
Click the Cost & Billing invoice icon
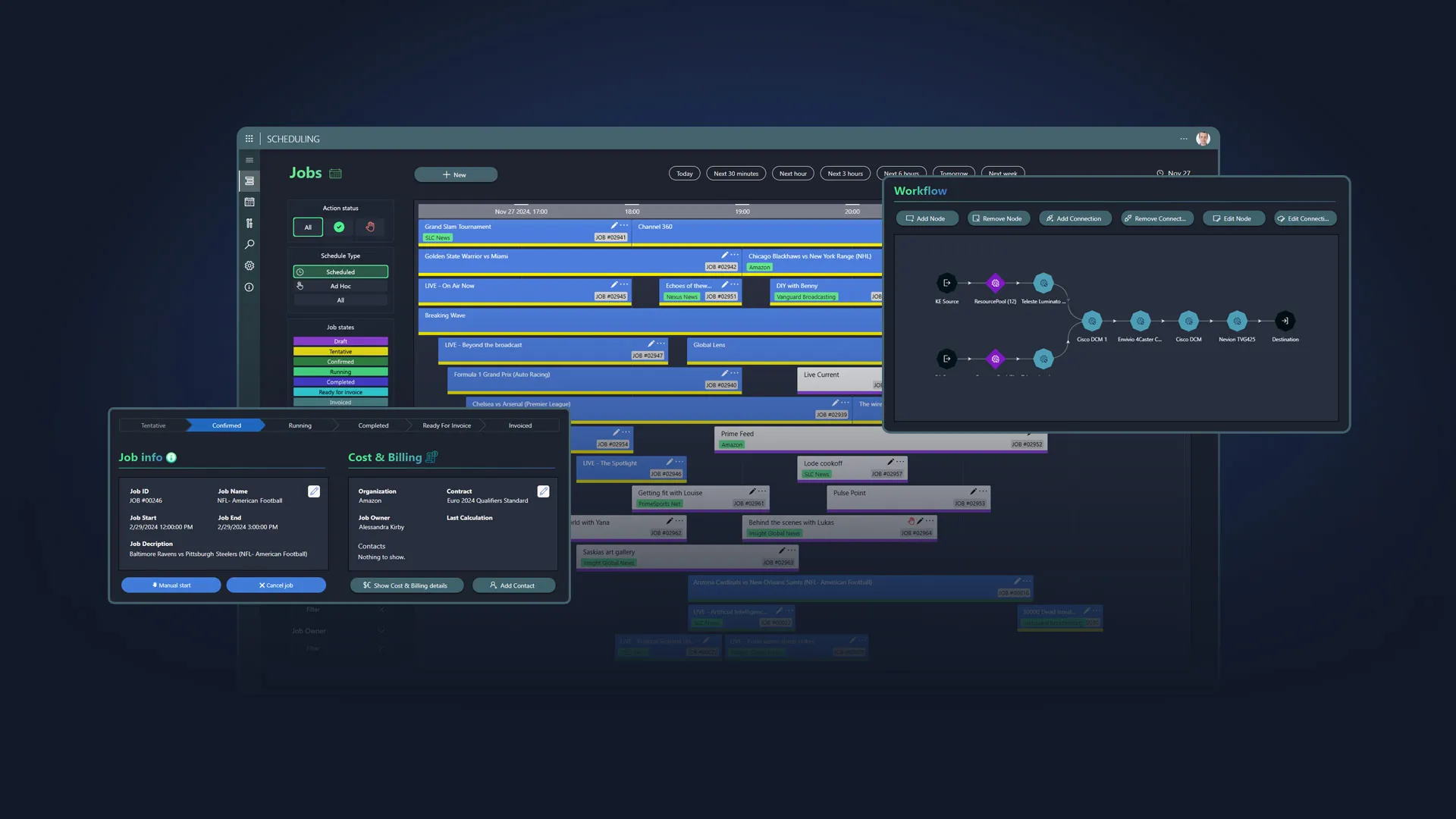(x=431, y=457)
